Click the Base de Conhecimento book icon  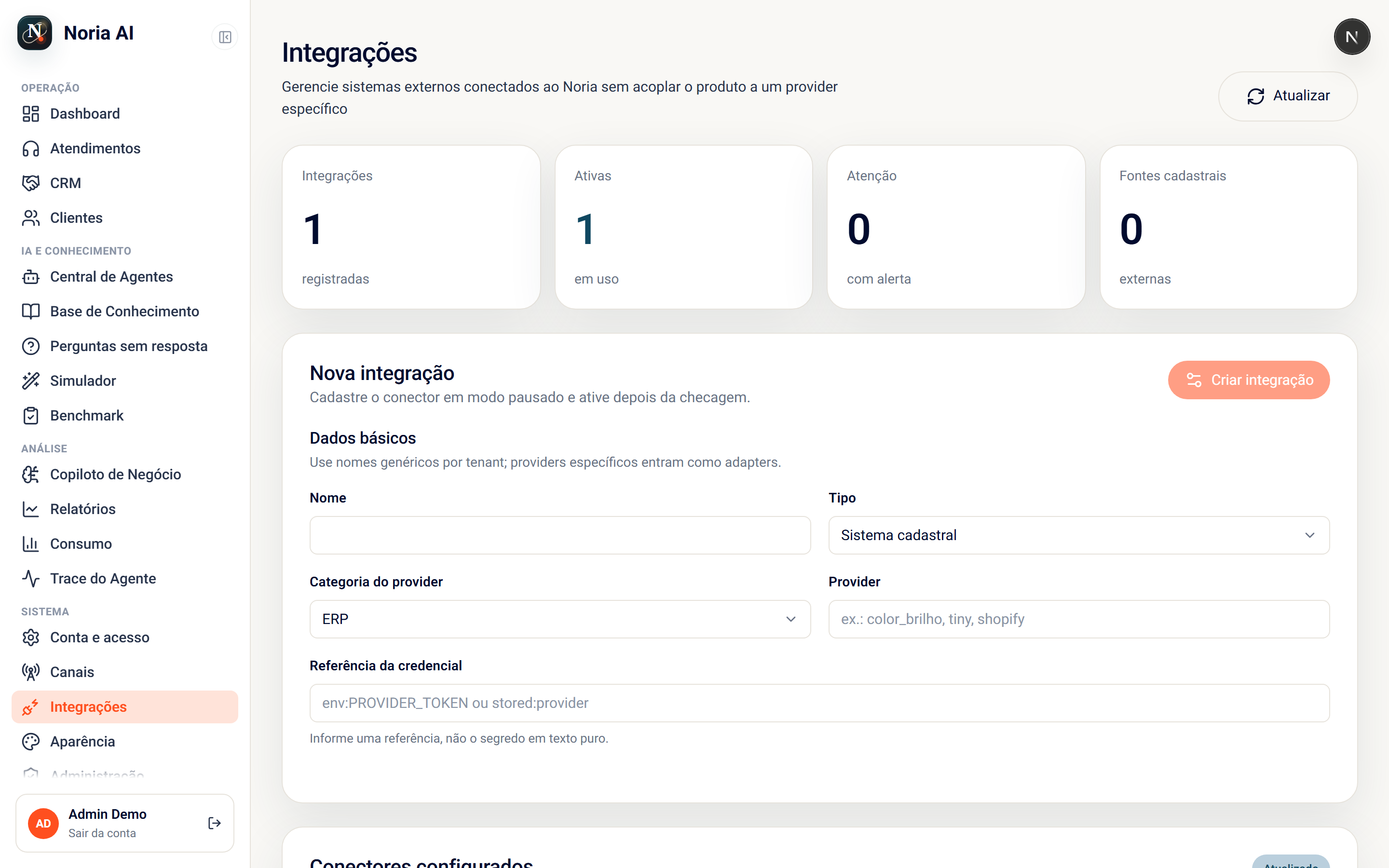pos(31,312)
